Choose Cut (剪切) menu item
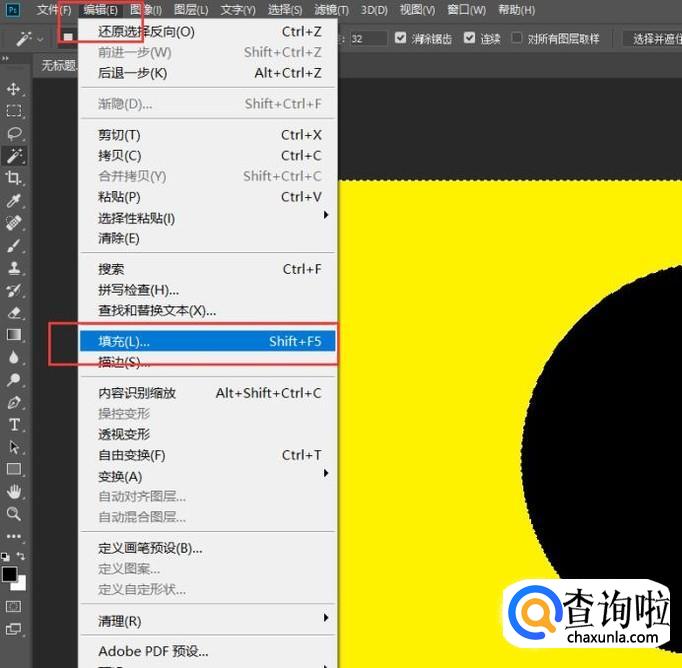Screen dimensions: 682x668 coord(207,135)
